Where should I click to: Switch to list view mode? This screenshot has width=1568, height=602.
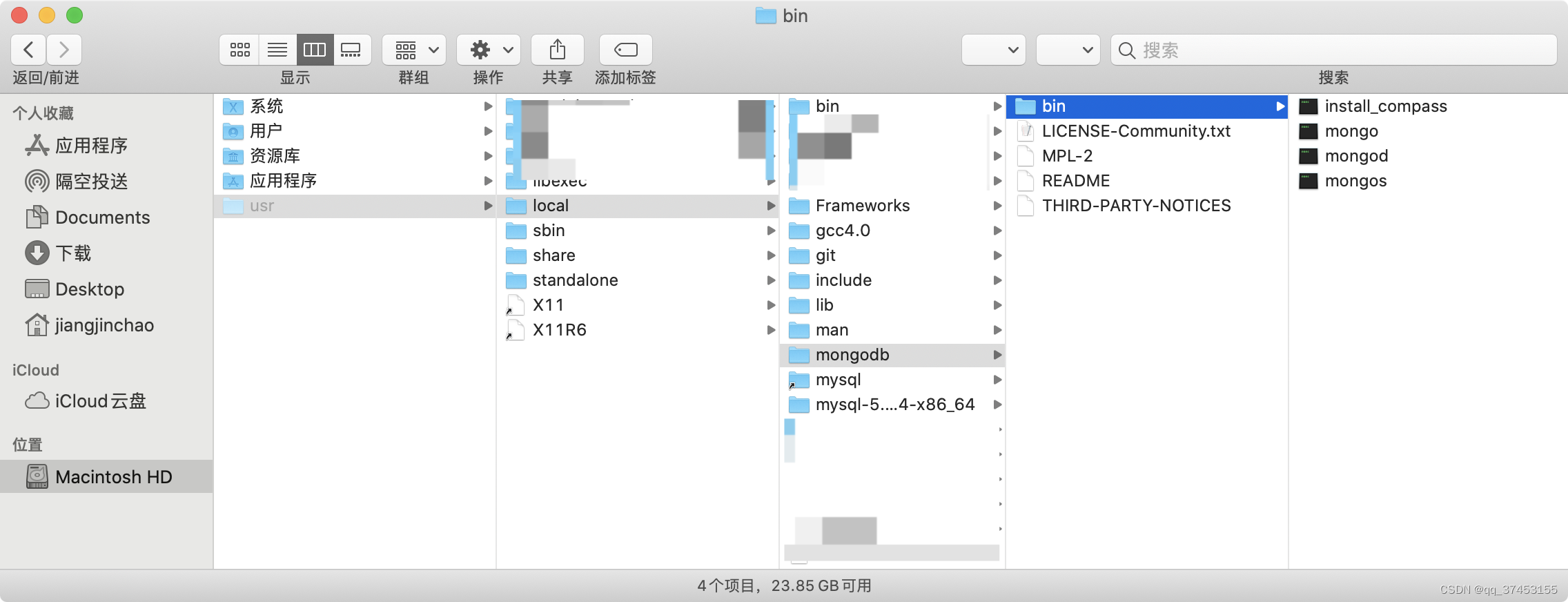tap(277, 50)
